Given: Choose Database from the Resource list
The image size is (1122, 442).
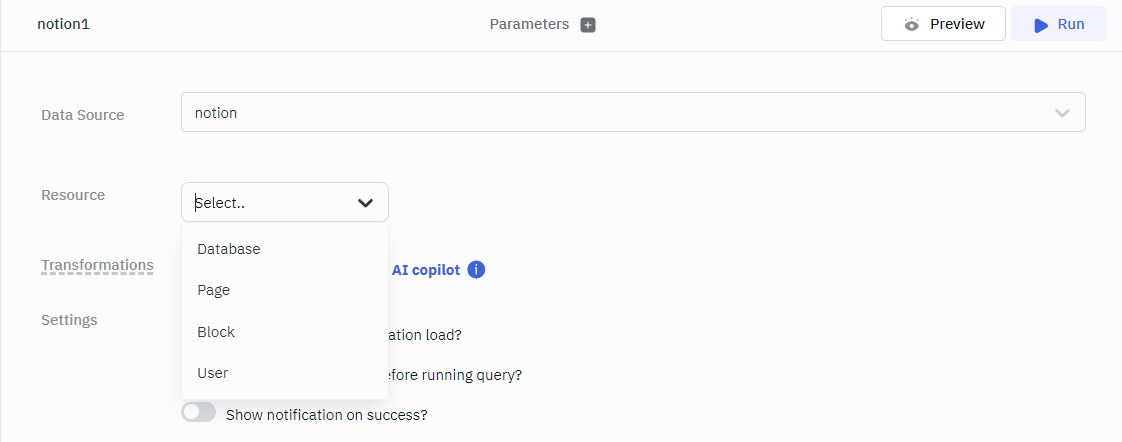Looking at the screenshot, I should (x=229, y=249).
